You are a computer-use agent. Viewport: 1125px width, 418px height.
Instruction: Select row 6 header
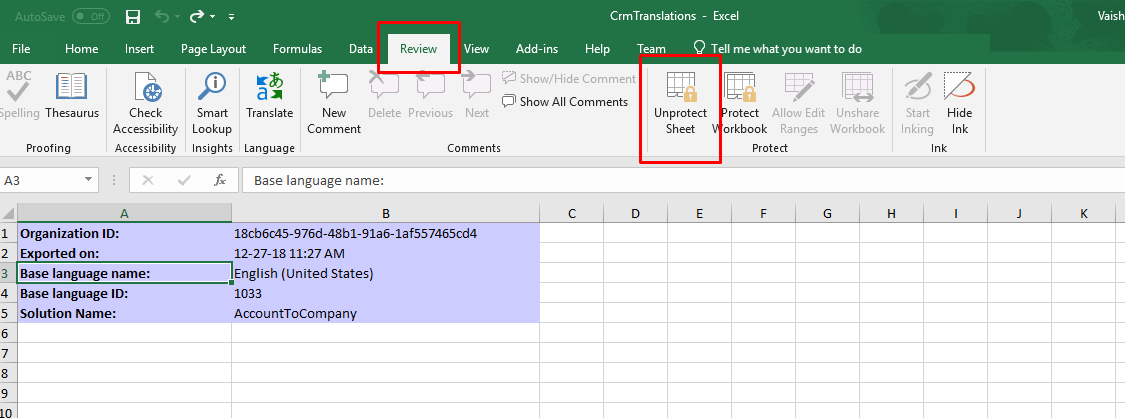(x=8, y=333)
